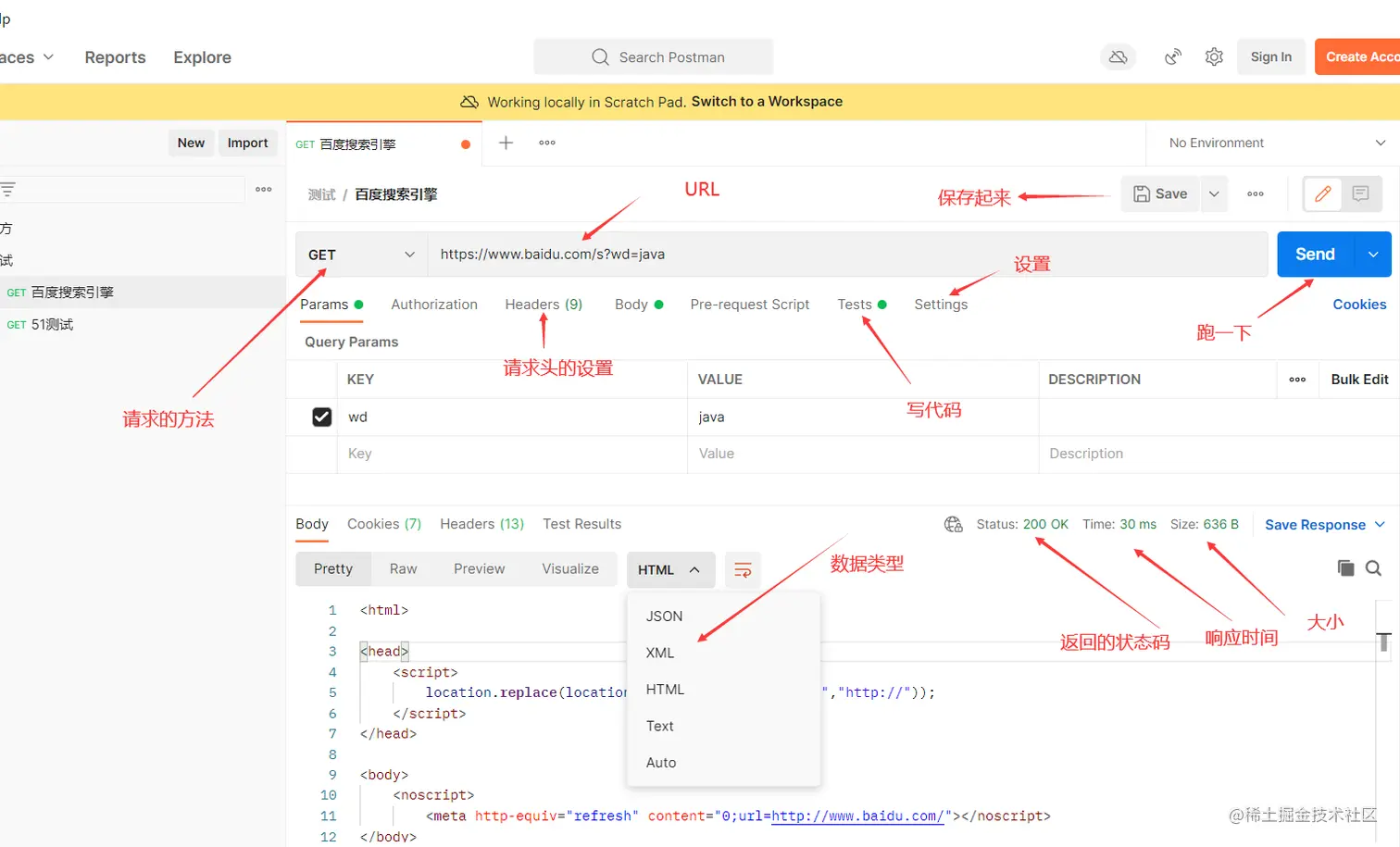Open the No Environment selector
The height and width of the screenshot is (847, 1400).
(1276, 143)
